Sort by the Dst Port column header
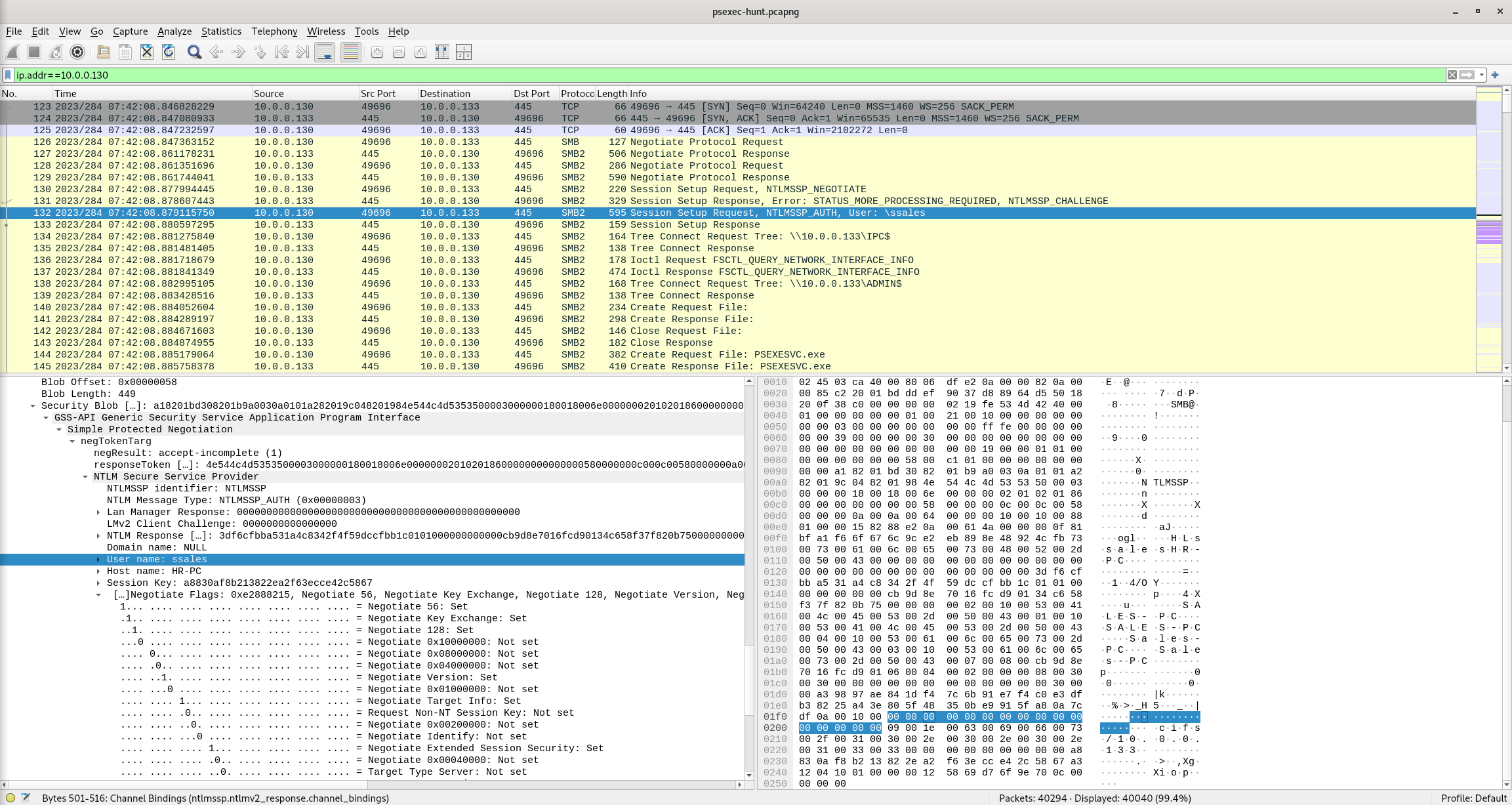Viewport: 1512px width, 805px height. (535, 93)
